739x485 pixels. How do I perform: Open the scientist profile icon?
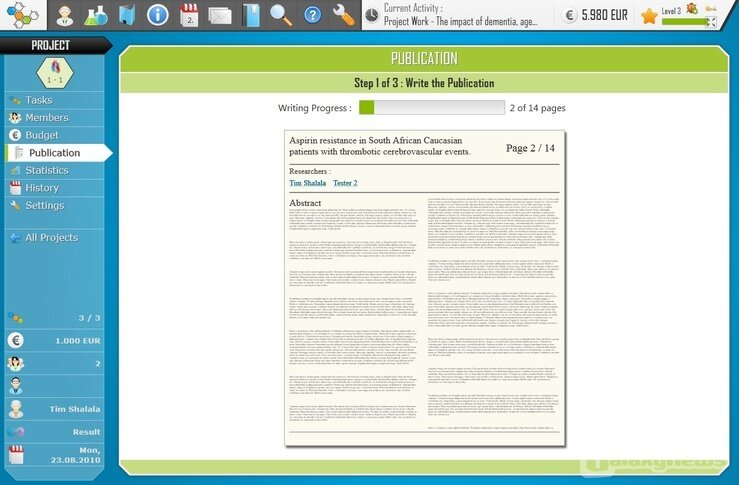tap(65, 16)
